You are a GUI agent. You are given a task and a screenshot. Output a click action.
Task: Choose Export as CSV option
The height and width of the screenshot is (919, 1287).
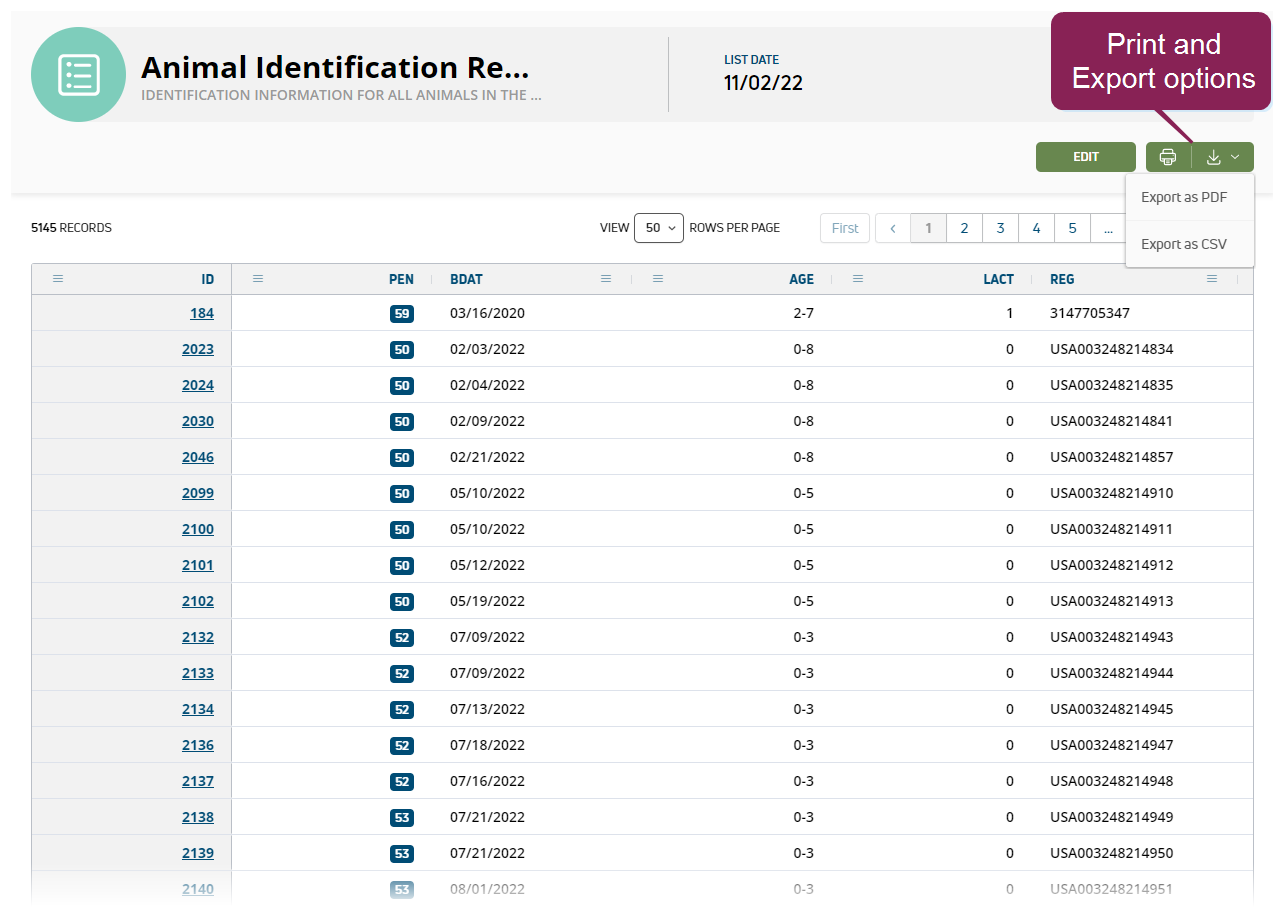click(x=1184, y=244)
